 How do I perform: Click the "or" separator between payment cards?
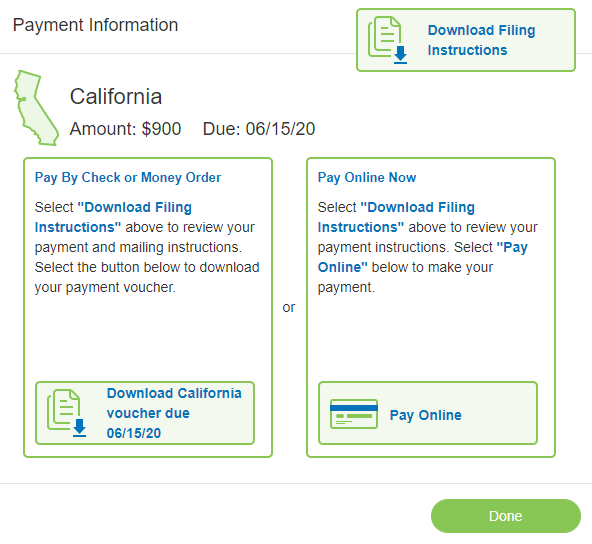pyautogui.click(x=289, y=307)
